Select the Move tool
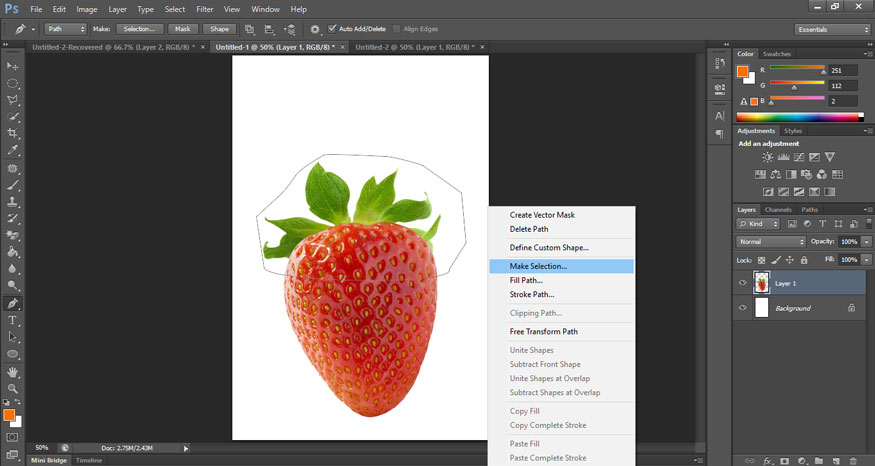 point(13,65)
